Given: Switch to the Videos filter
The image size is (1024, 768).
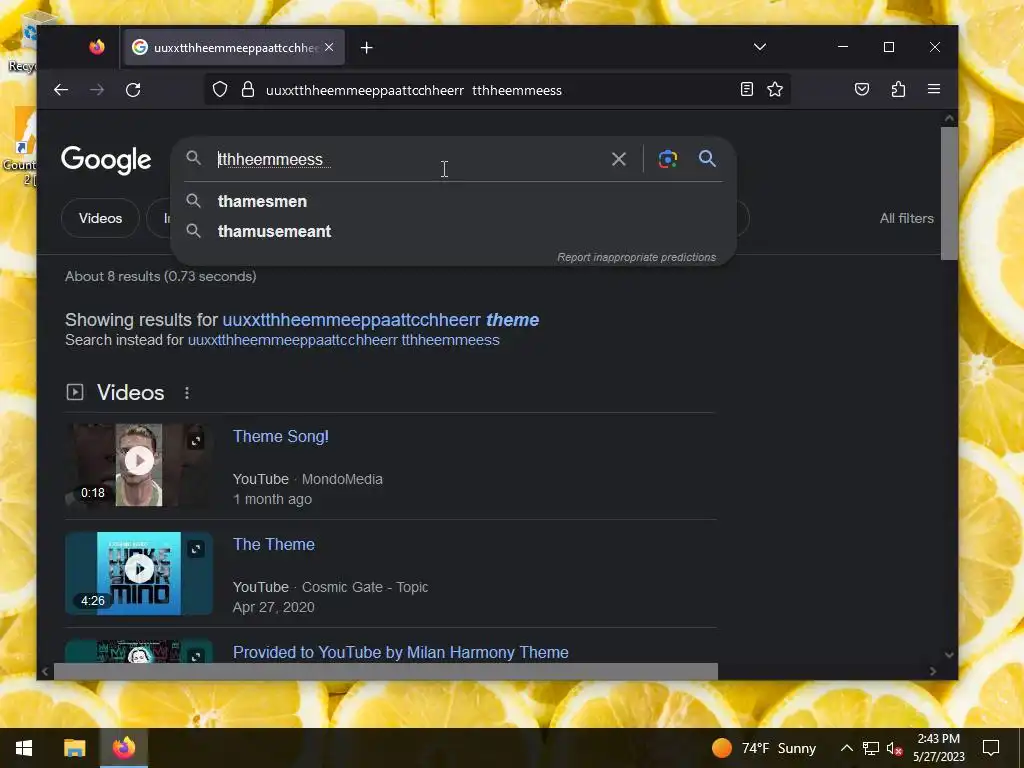Looking at the screenshot, I should [x=100, y=218].
